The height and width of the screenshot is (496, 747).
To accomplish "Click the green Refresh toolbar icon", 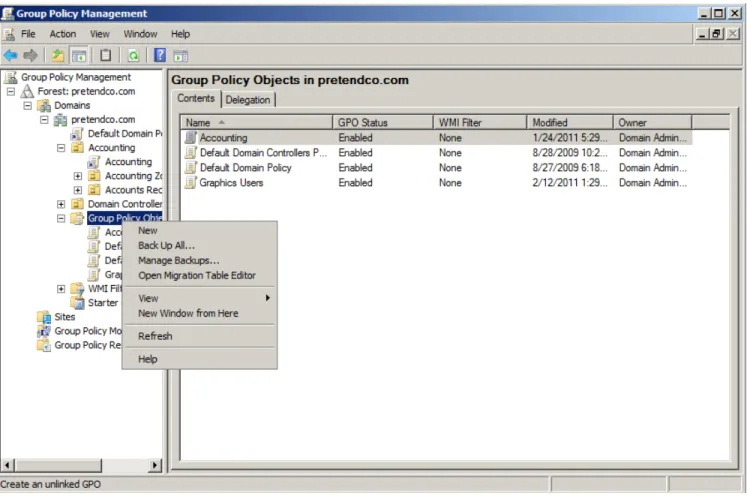I will pyautogui.click(x=133, y=56).
